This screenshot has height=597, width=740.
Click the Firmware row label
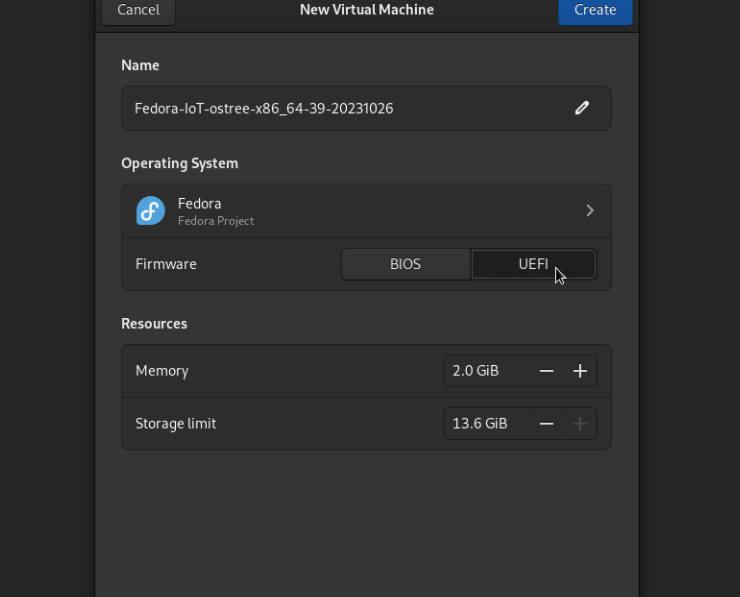(x=166, y=265)
